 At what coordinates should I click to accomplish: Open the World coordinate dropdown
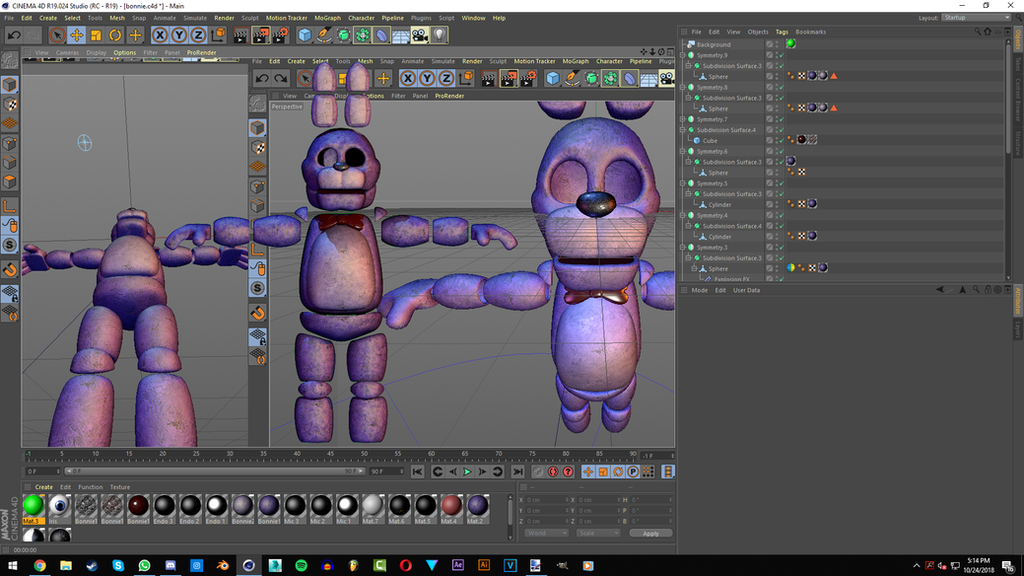coord(547,534)
